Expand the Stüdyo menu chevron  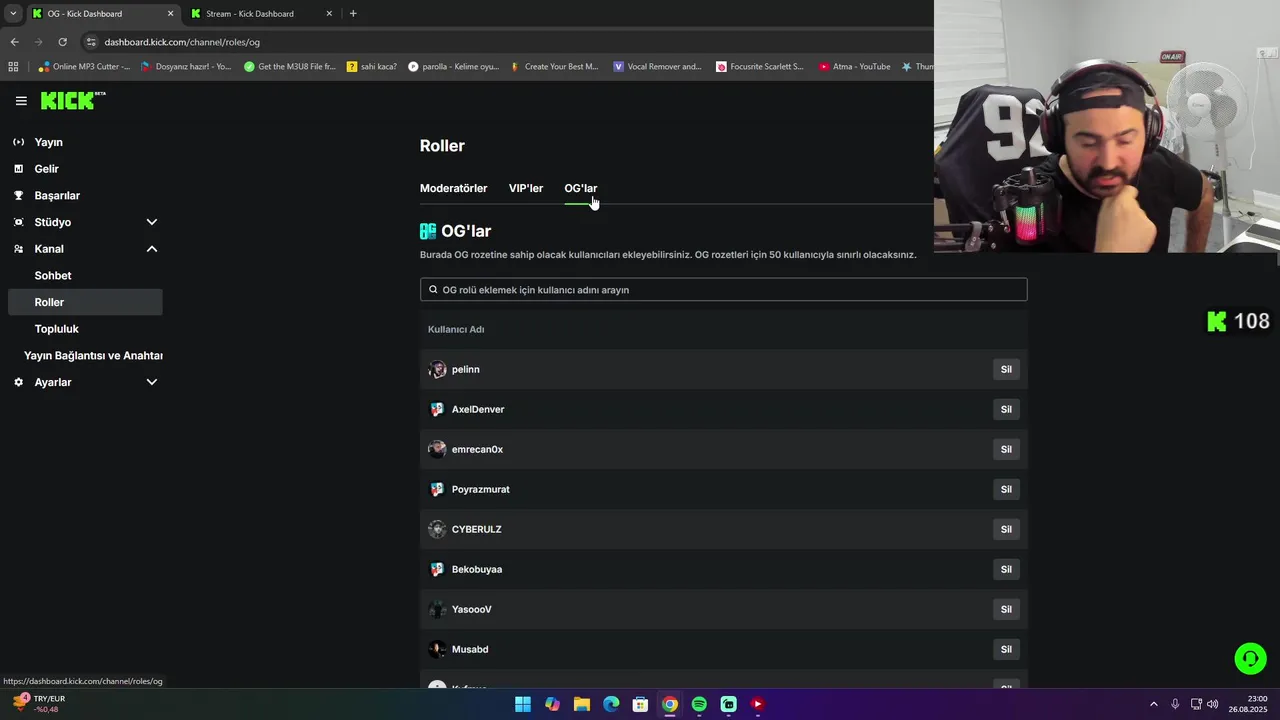152,222
